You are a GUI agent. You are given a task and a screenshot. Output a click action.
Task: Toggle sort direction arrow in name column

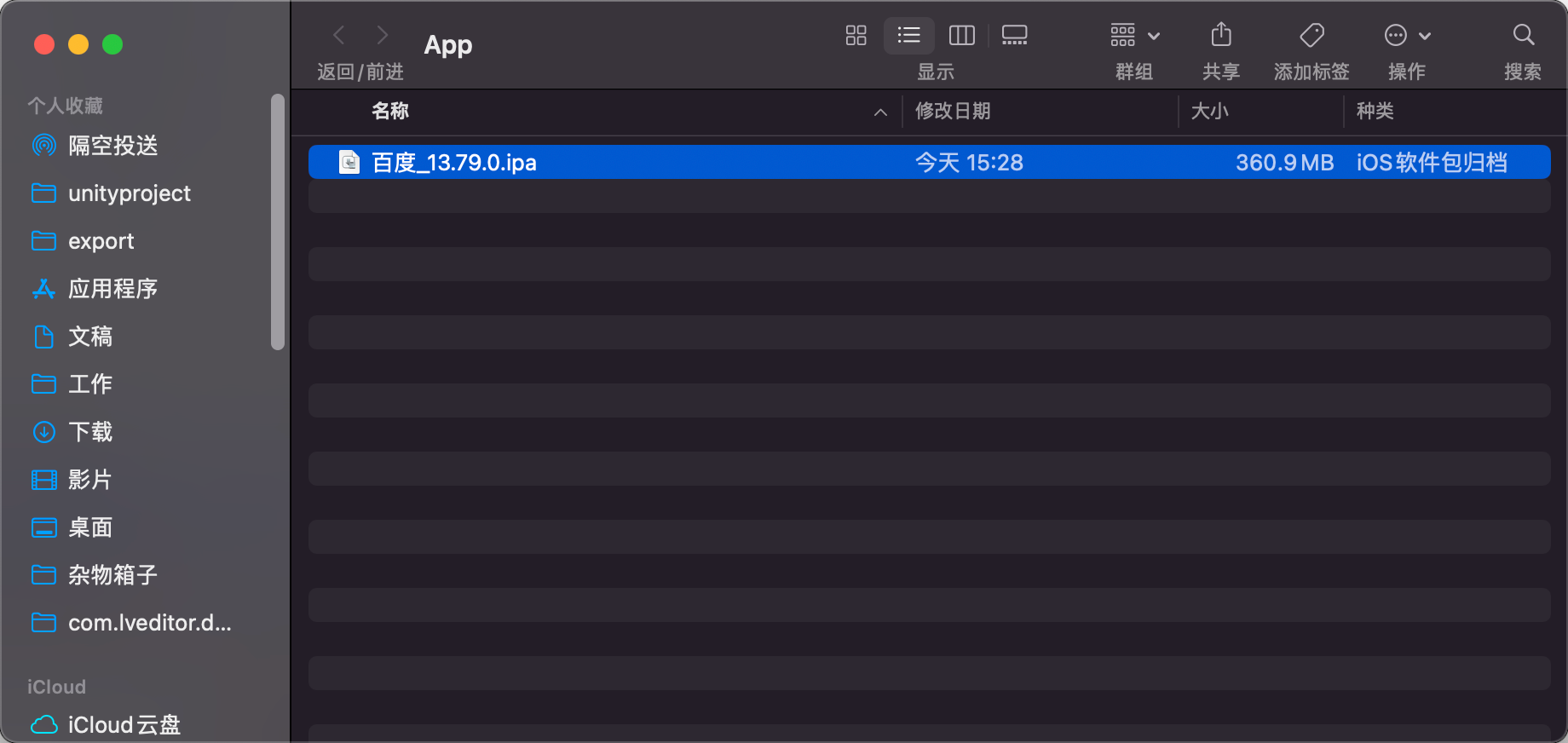pos(880,112)
